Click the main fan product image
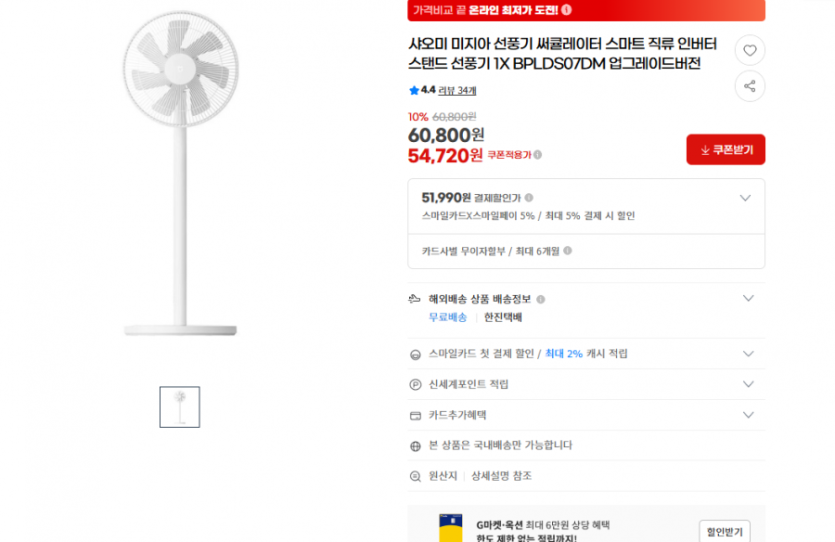 pyautogui.click(x=185, y=180)
